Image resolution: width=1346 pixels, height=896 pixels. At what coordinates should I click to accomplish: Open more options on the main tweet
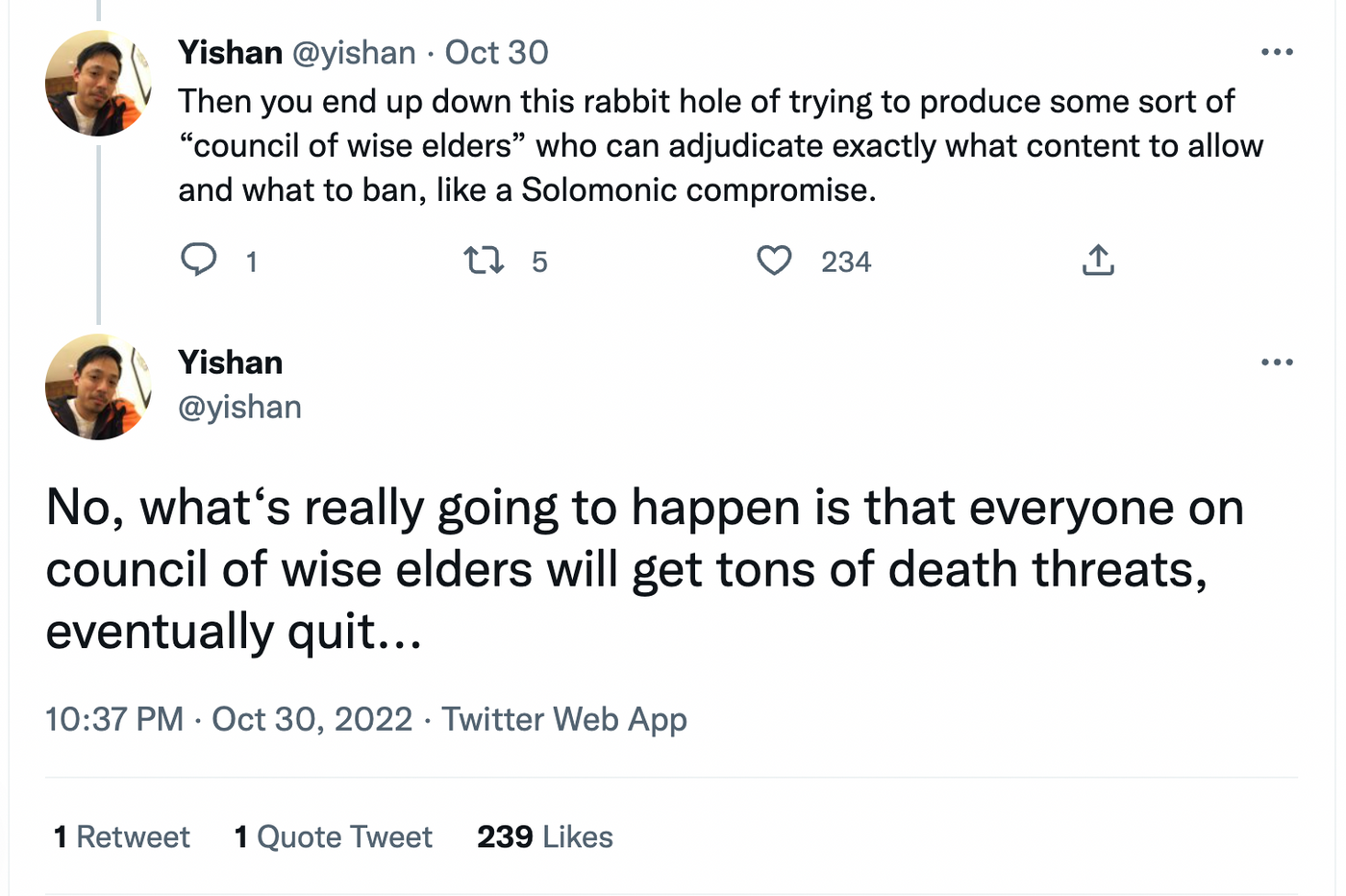click(1277, 362)
